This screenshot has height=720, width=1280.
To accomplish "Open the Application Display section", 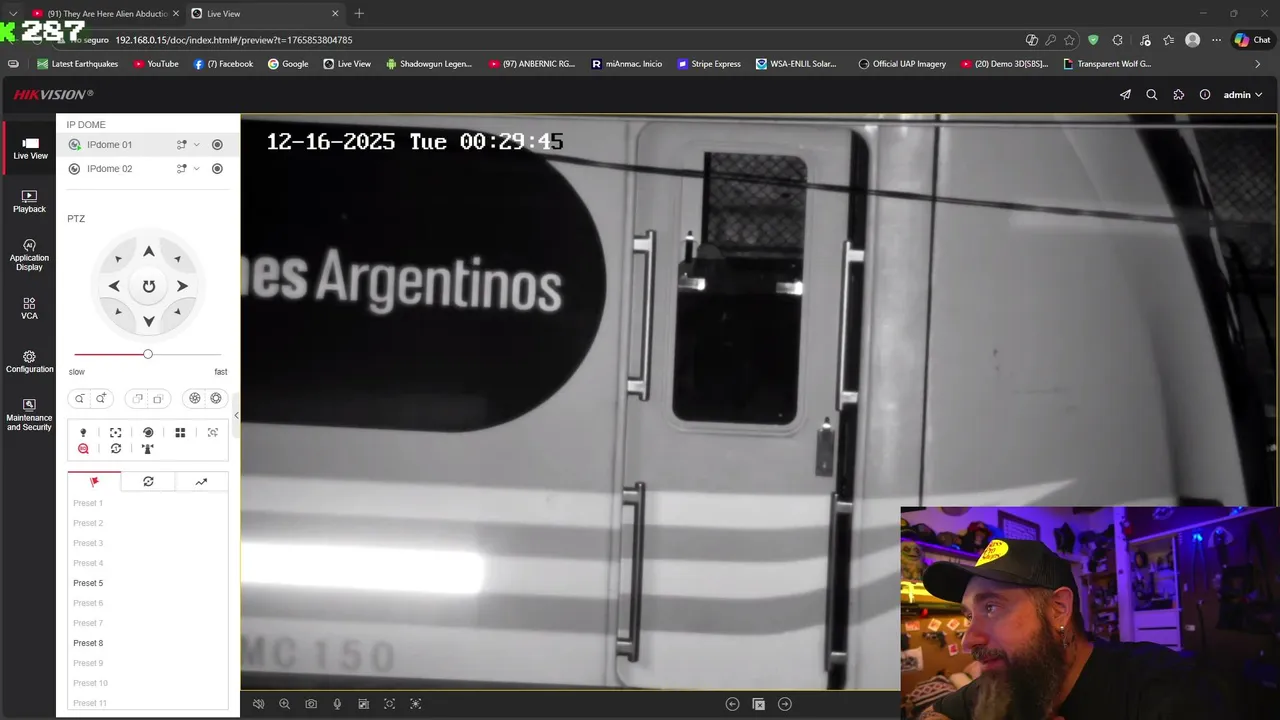I will click(30, 255).
